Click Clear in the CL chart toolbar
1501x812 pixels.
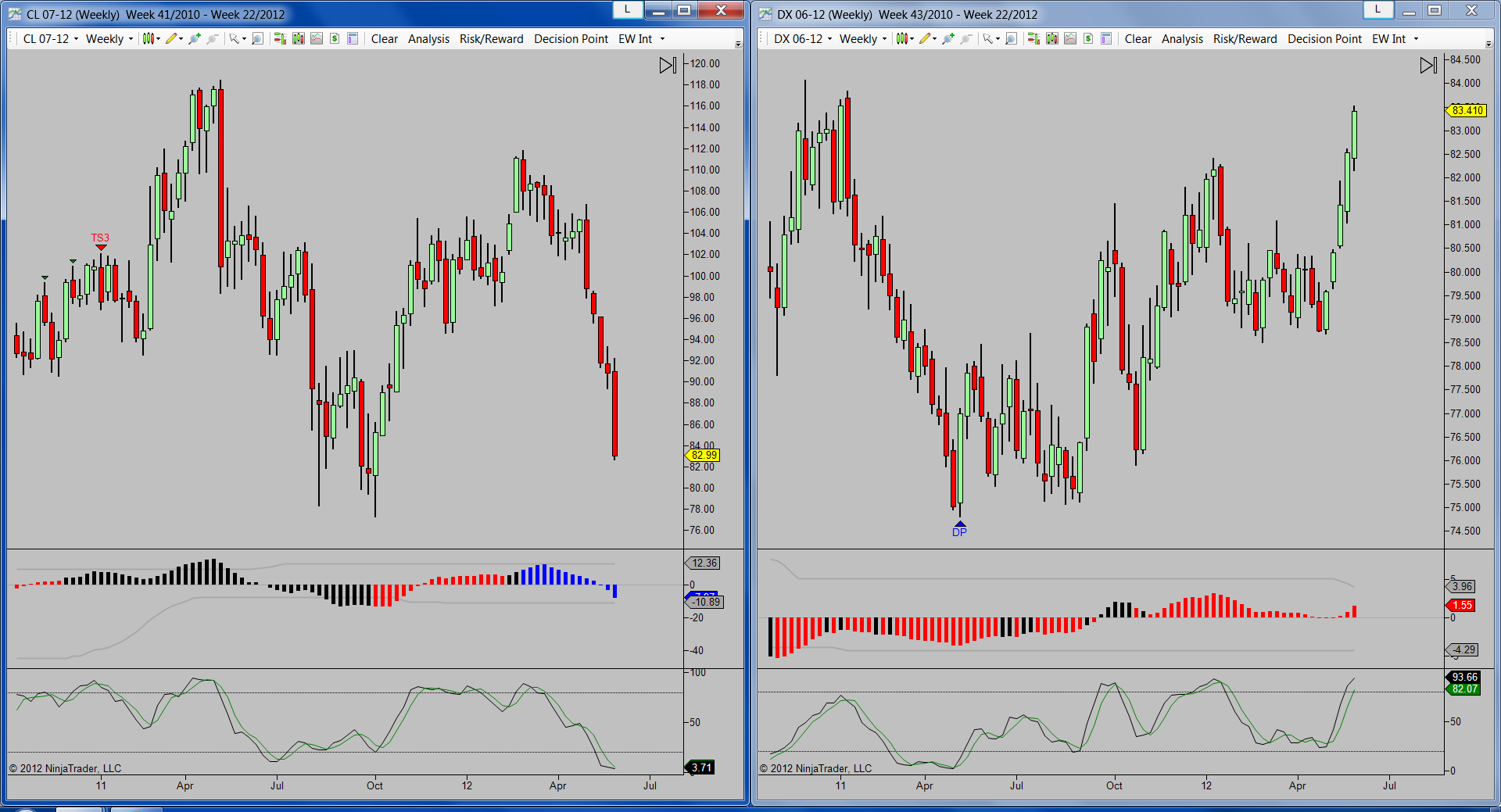pyautogui.click(x=385, y=39)
